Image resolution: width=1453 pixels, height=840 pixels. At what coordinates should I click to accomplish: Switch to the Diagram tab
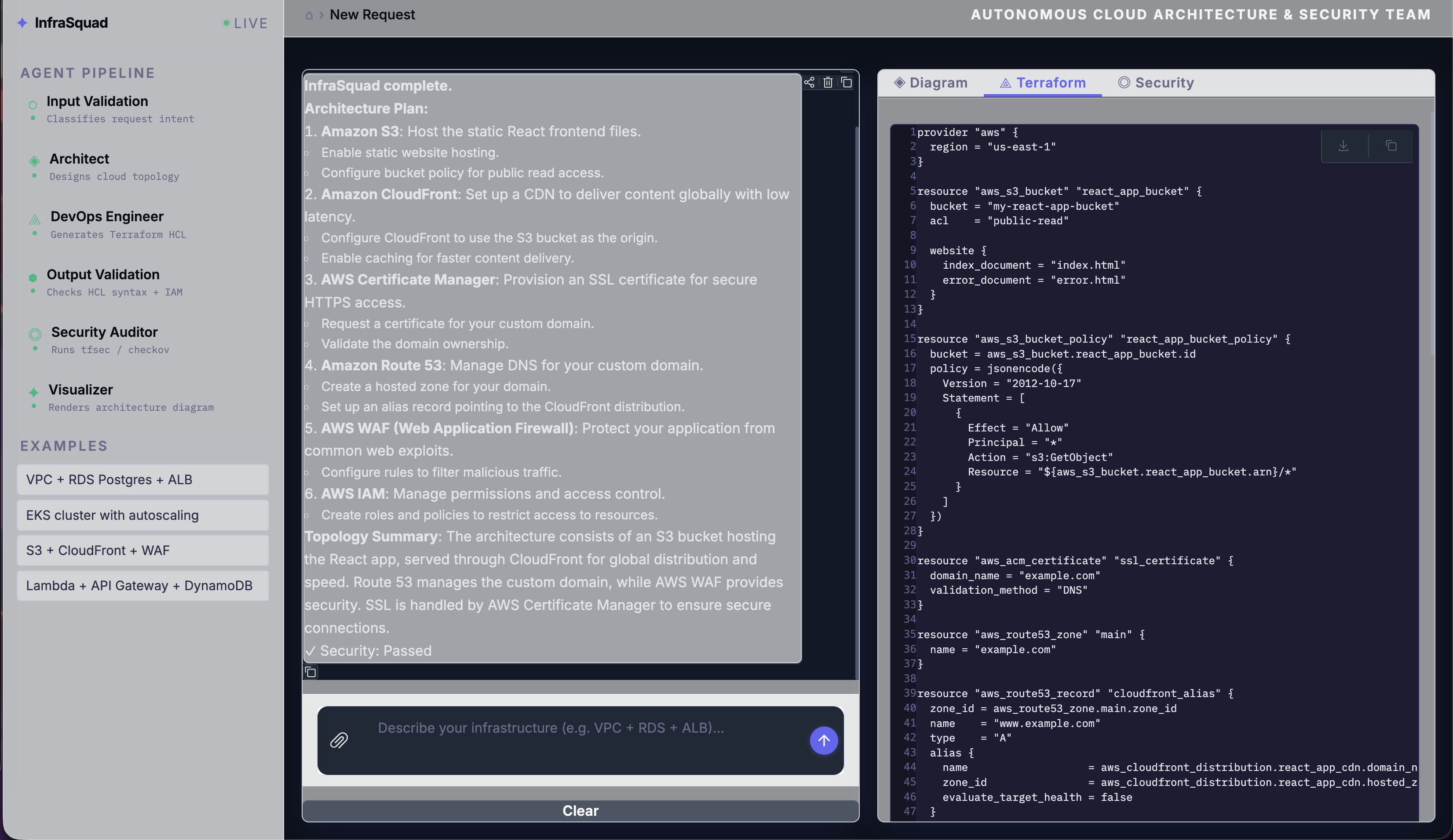(x=930, y=82)
